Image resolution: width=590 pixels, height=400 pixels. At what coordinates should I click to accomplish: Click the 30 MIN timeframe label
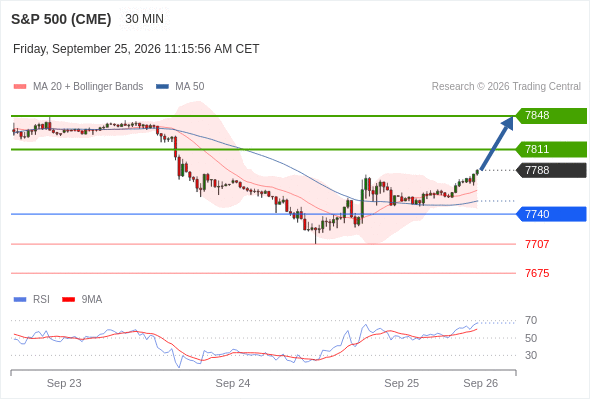pos(144,19)
